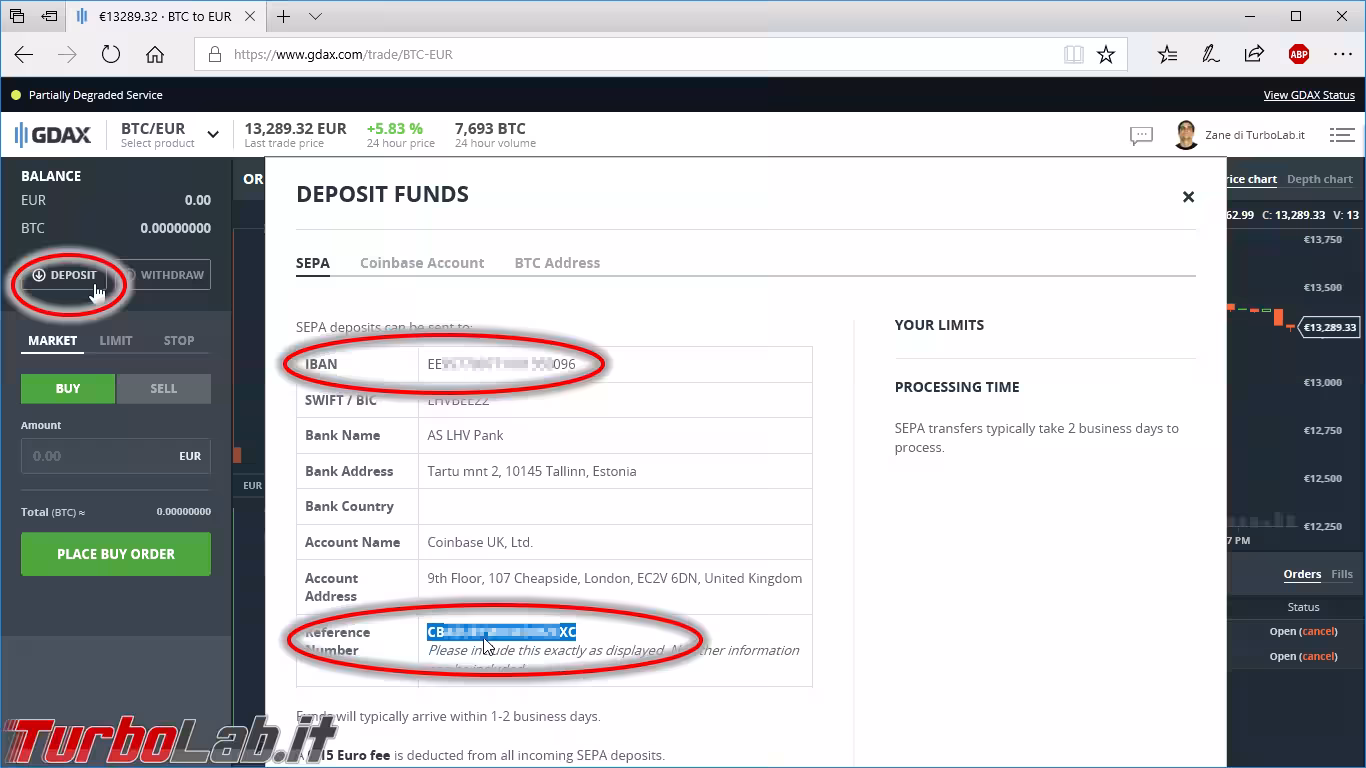The image size is (1366, 768).
Task: Click the Place Buy Order button
Action: [x=116, y=554]
